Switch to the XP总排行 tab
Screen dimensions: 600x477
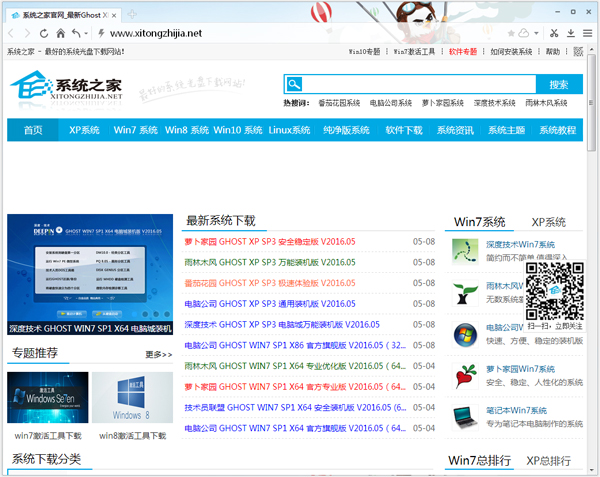(x=548, y=460)
